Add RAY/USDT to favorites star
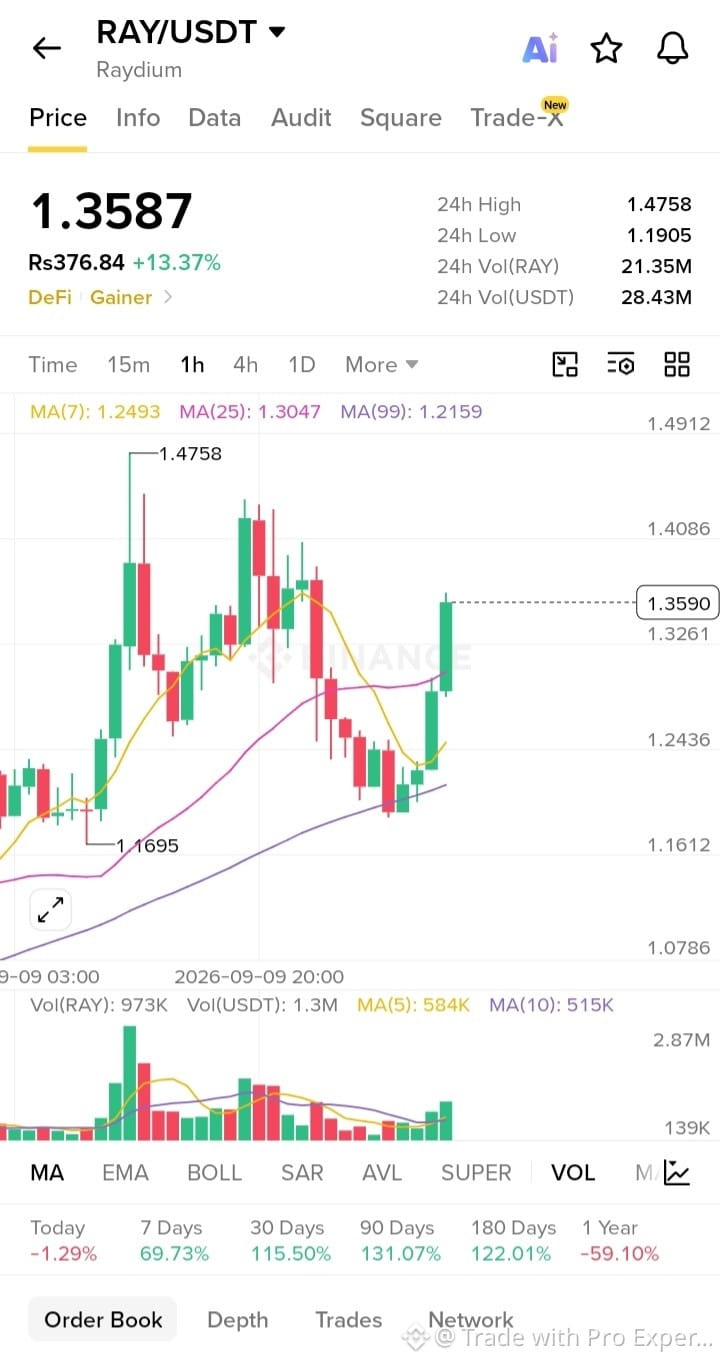This screenshot has width=720, height=1362. 606,48
